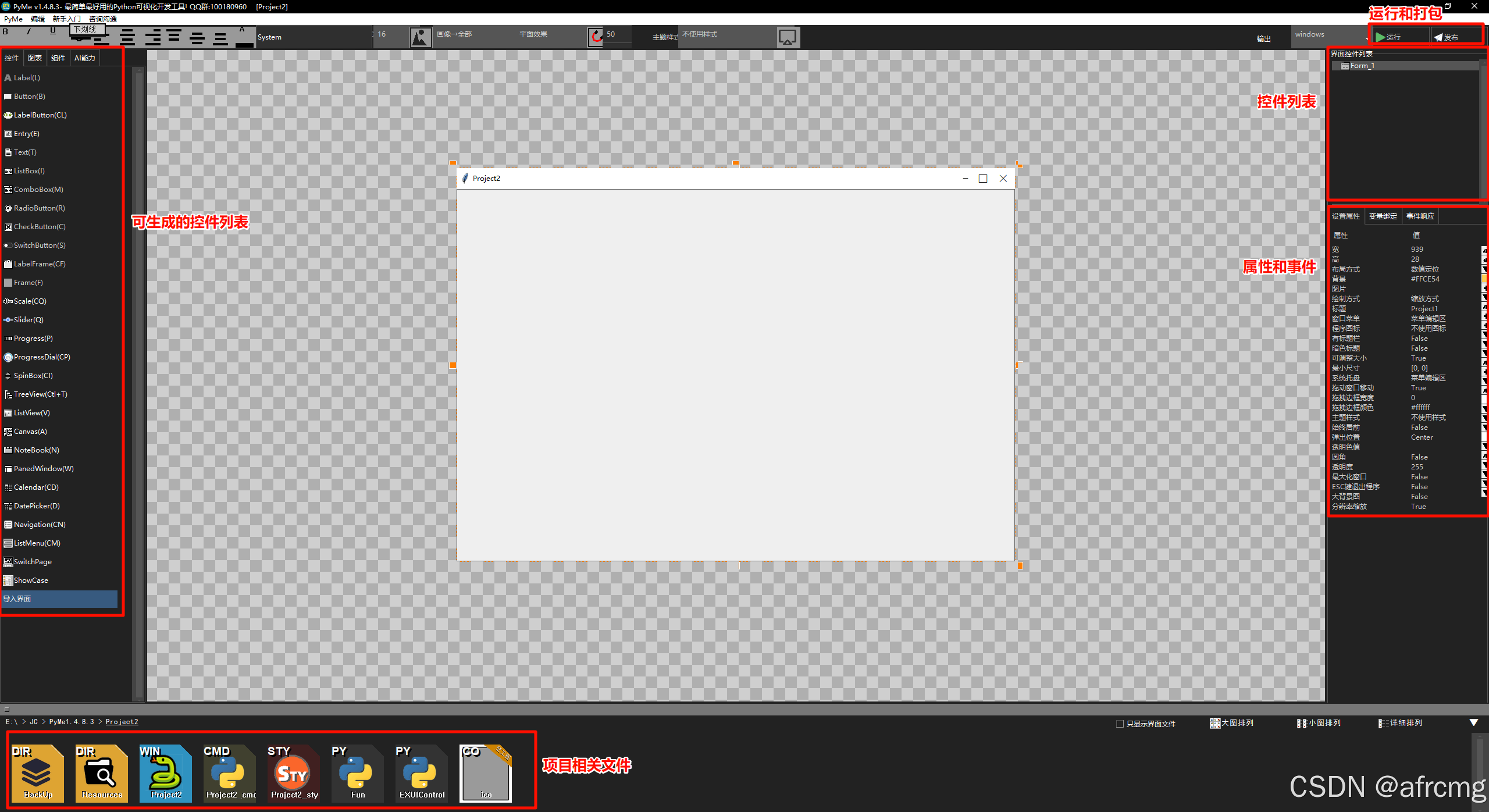Toggle italic text formatting
The image size is (1489, 812).
[x=29, y=31]
